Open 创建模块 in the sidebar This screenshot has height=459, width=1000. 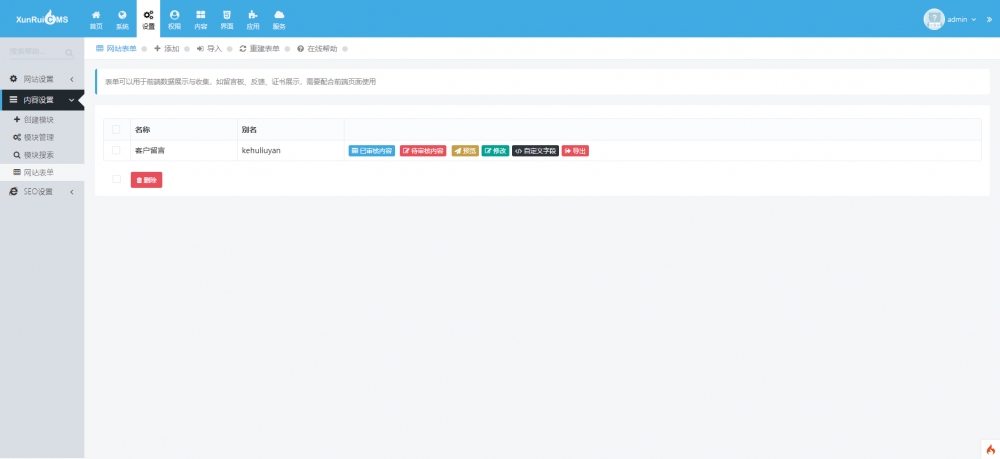click(x=38, y=120)
